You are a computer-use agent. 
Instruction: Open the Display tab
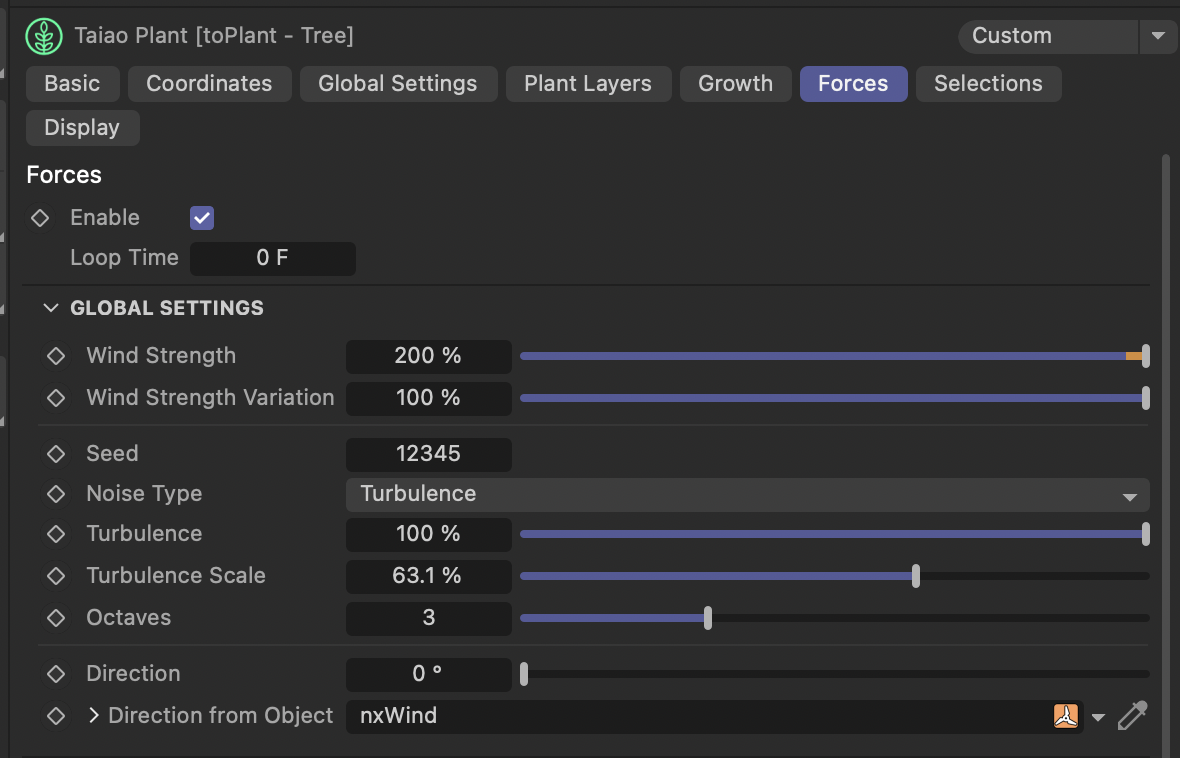tap(82, 128)
